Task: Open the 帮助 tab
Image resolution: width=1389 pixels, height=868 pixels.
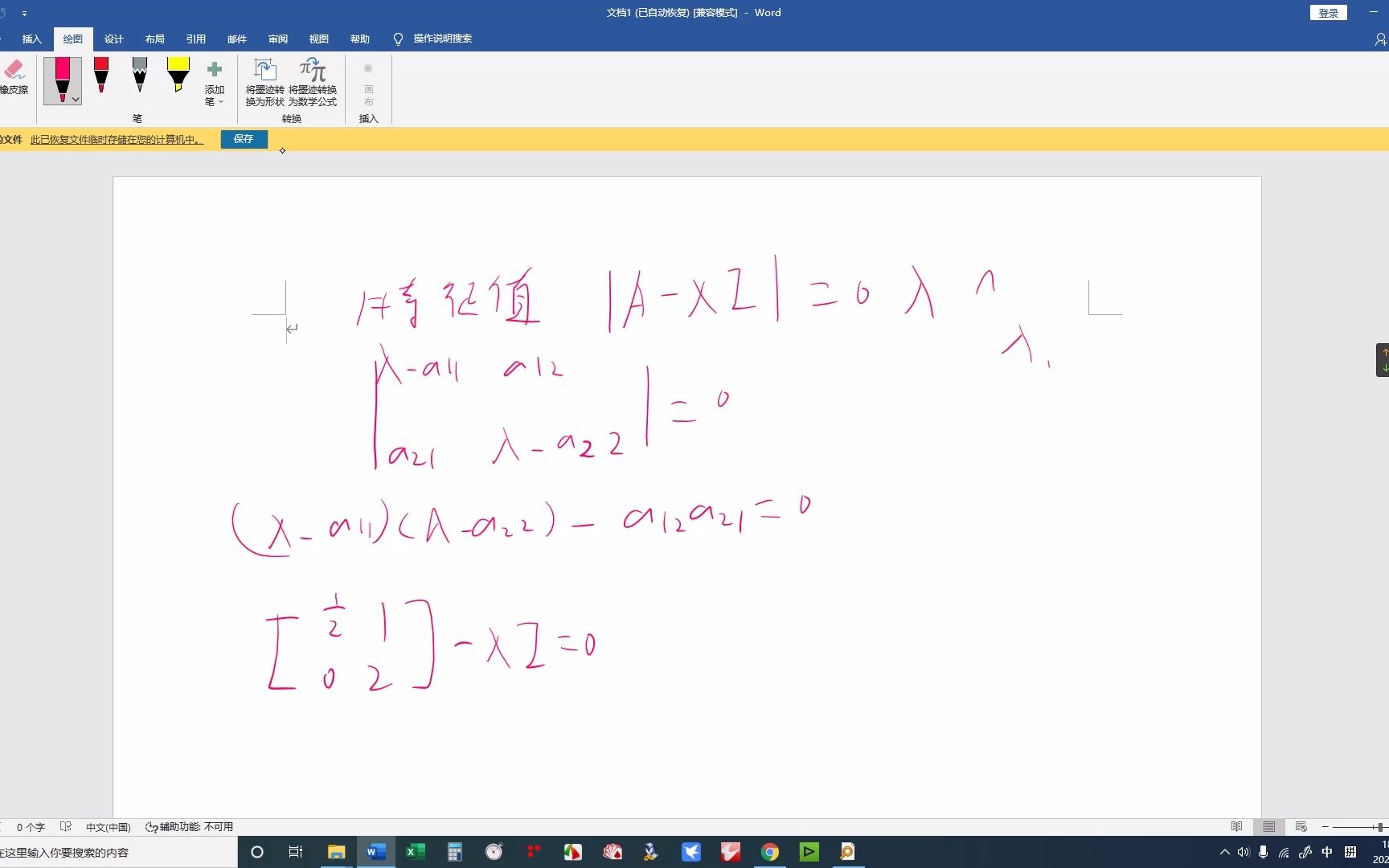Action: click(x=360, y=39)
